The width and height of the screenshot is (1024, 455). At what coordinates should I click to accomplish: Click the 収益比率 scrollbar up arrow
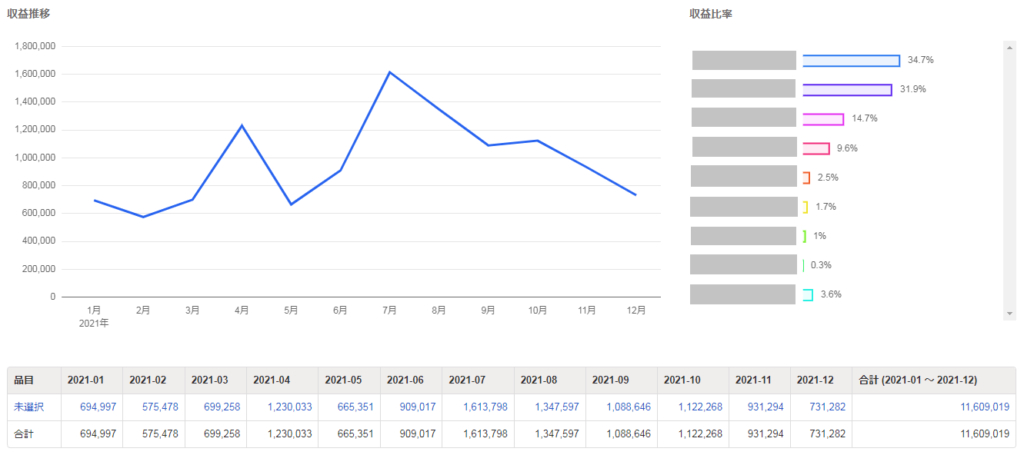[x=1010, y=48]
